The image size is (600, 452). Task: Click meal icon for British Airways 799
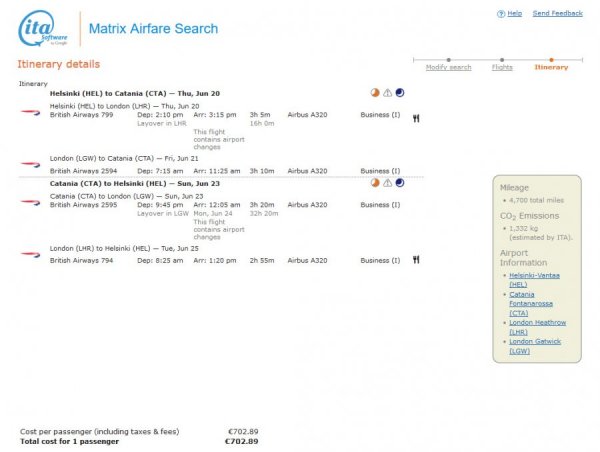click(416, 117)
